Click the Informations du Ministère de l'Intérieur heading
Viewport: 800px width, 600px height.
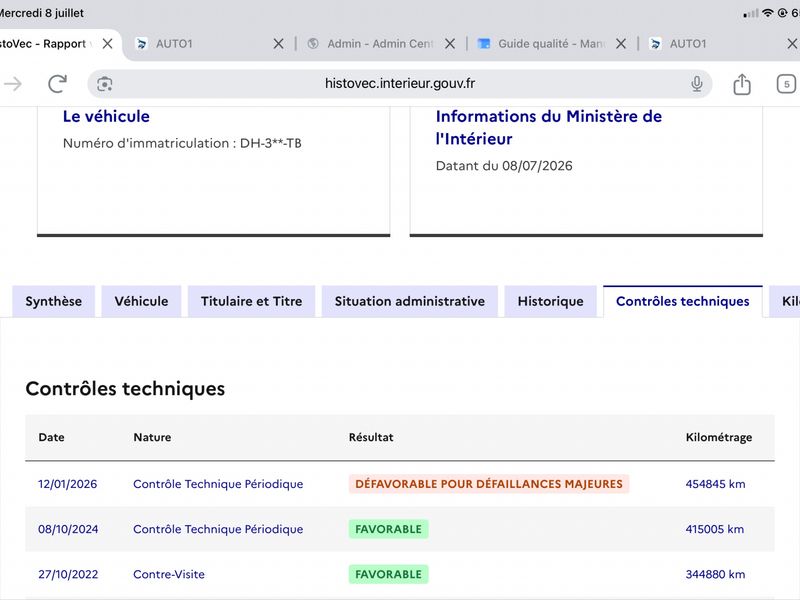pos(548,128)
